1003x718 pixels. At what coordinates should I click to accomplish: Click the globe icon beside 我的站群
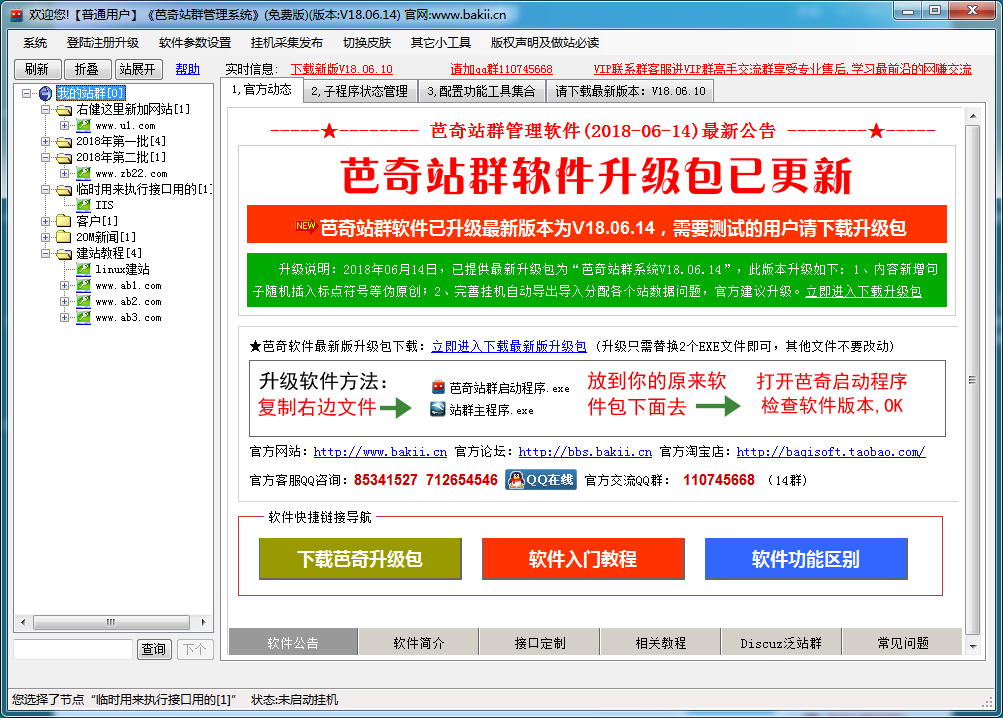(x=45, y=93)
